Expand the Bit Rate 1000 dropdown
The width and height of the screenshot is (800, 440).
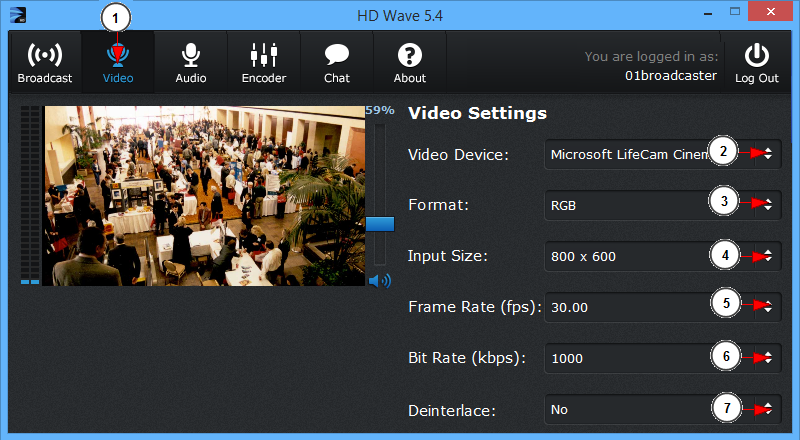[663, 358]
